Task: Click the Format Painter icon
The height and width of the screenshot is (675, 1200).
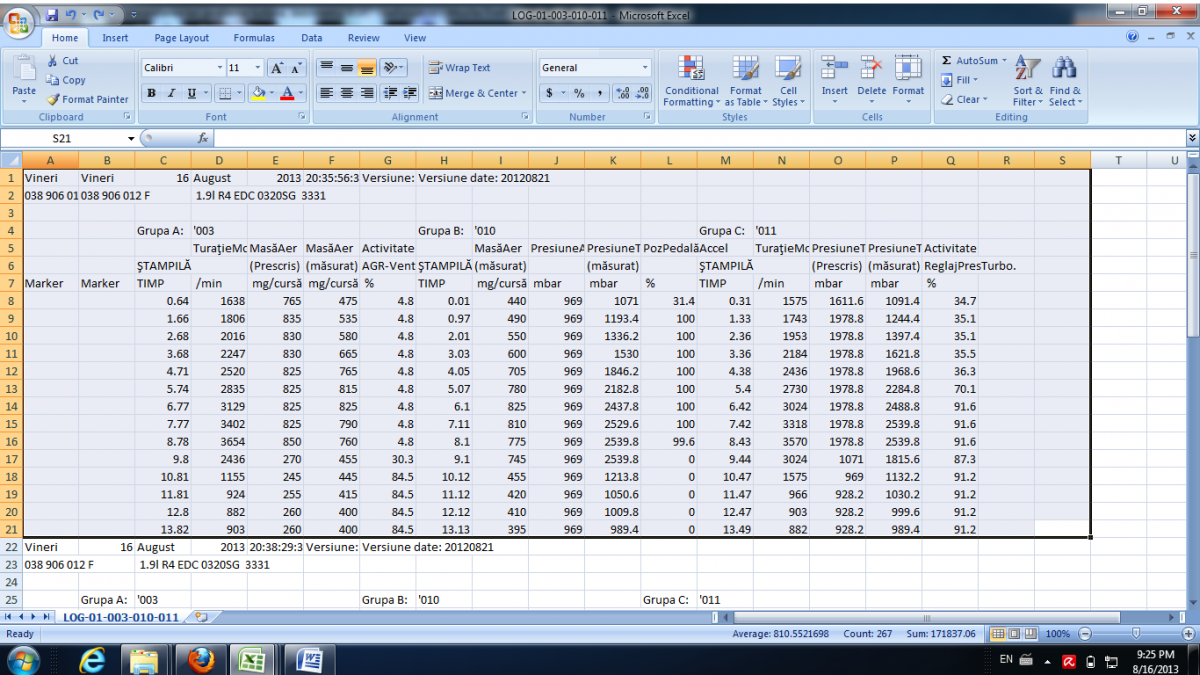Action: (x=54, y=99)
